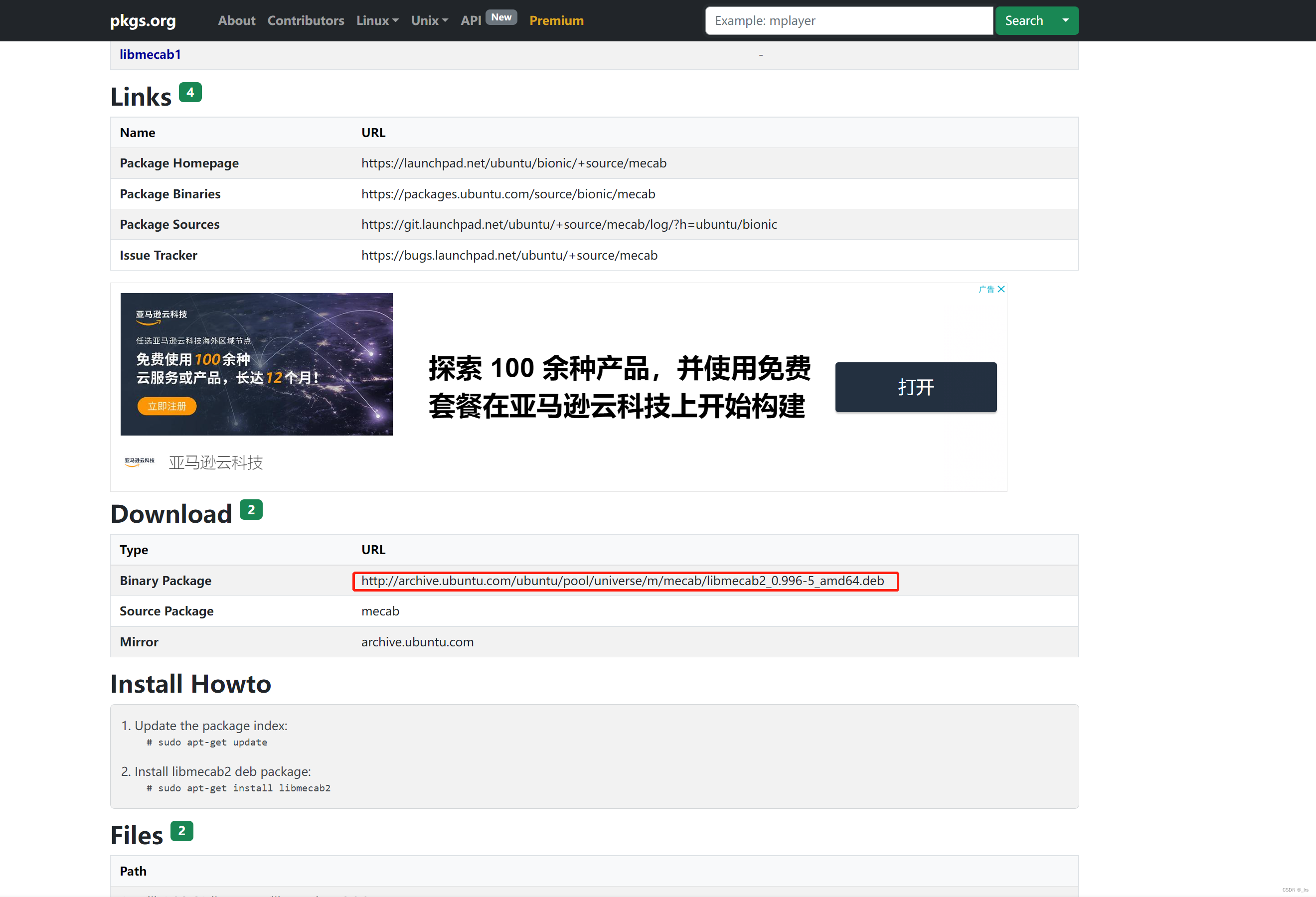The height and width of the screenshot is (897, 1316).
Task: Click the Files count badge 2
Action: click(182, 831)
